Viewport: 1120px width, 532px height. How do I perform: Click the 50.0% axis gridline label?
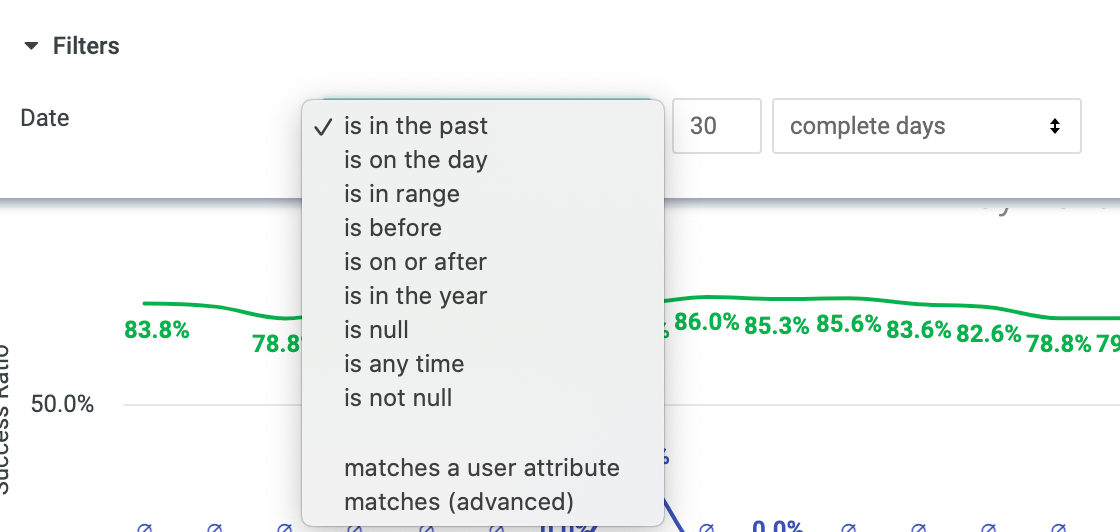[x=62, y=405]
